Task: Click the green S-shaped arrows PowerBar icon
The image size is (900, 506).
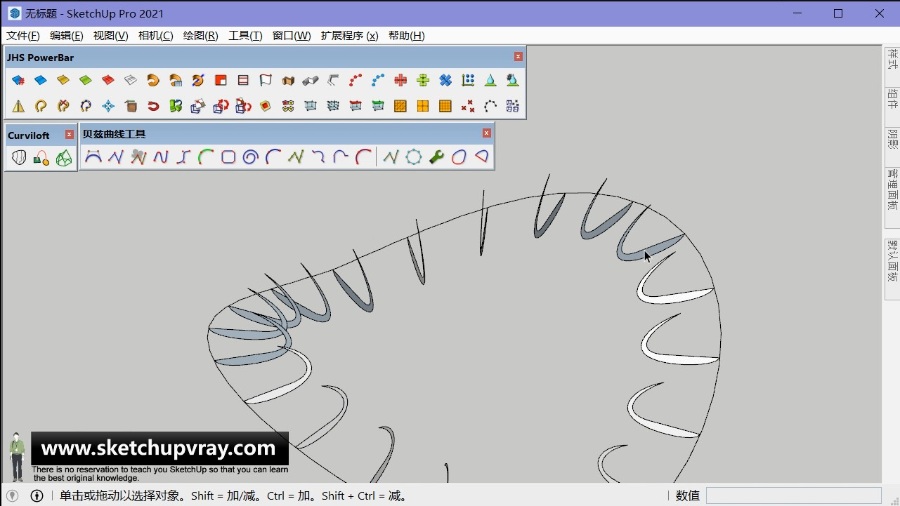Action: tap(176, 106)
